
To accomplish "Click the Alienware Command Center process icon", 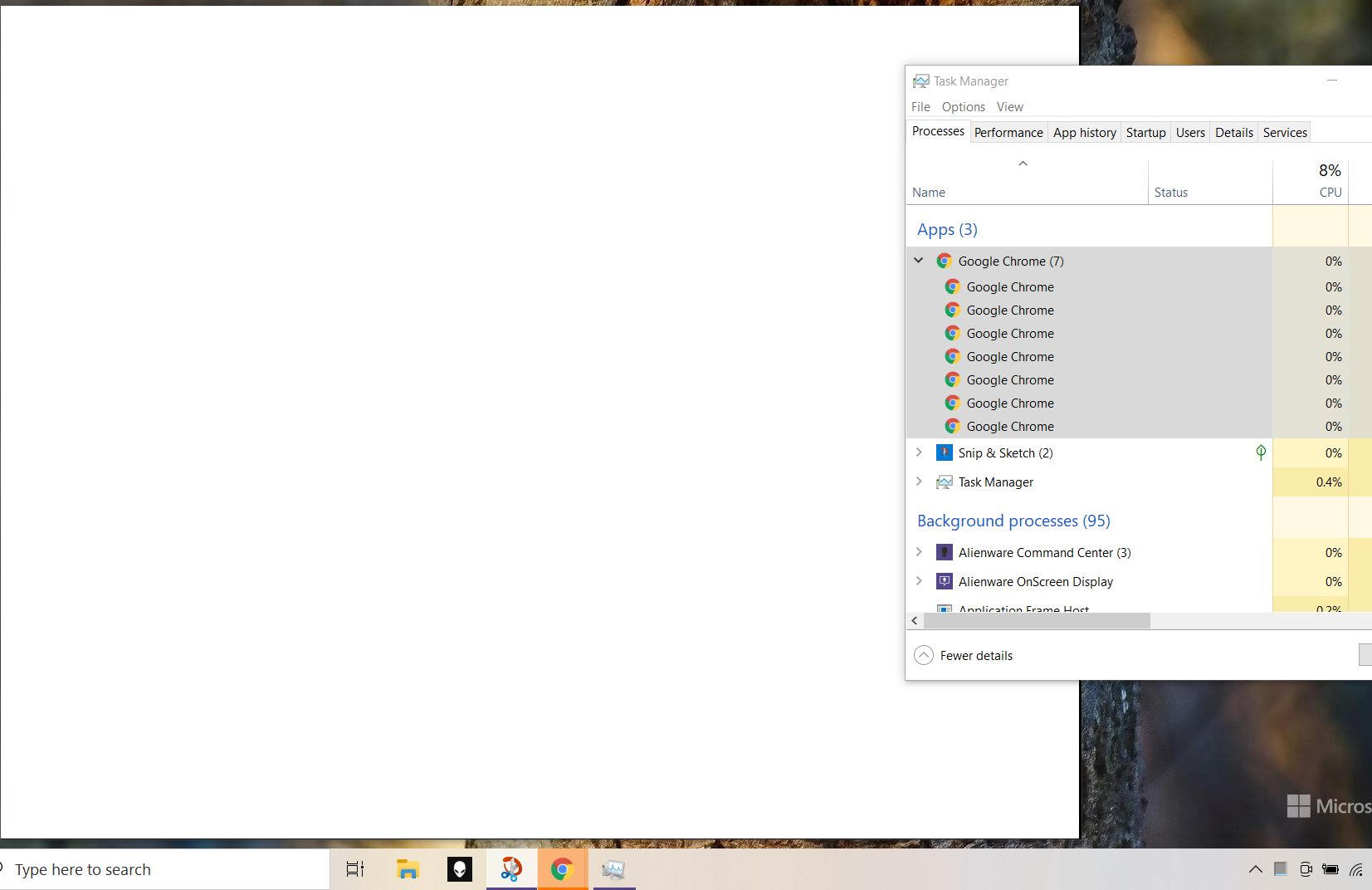I will click(944, 552).
